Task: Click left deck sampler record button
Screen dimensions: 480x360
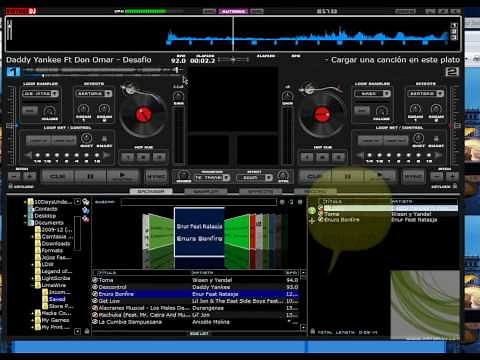Action: pyautogui.click(x=30, y=110)
